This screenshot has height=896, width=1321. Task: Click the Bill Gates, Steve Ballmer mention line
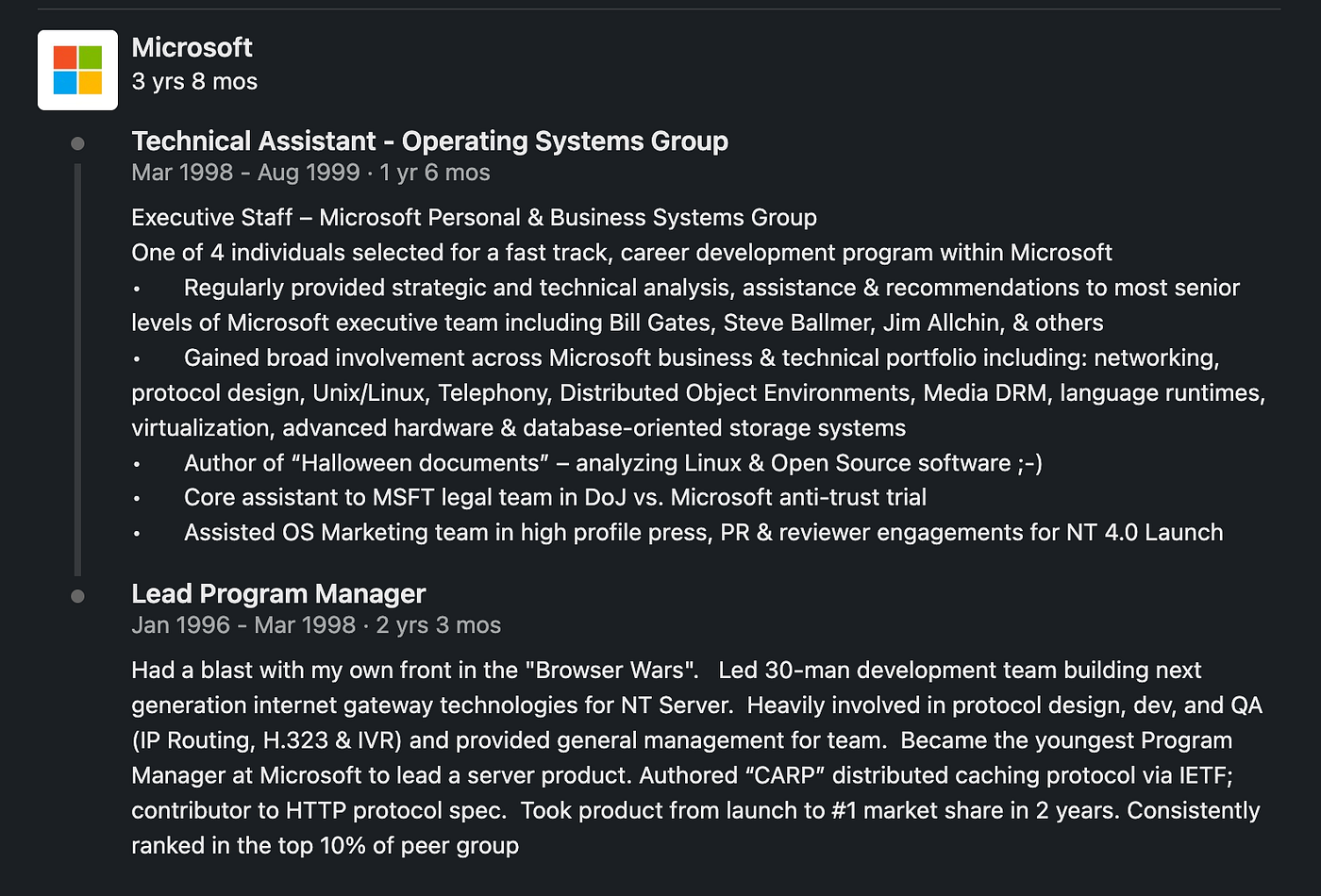click(x=617, y=323)
